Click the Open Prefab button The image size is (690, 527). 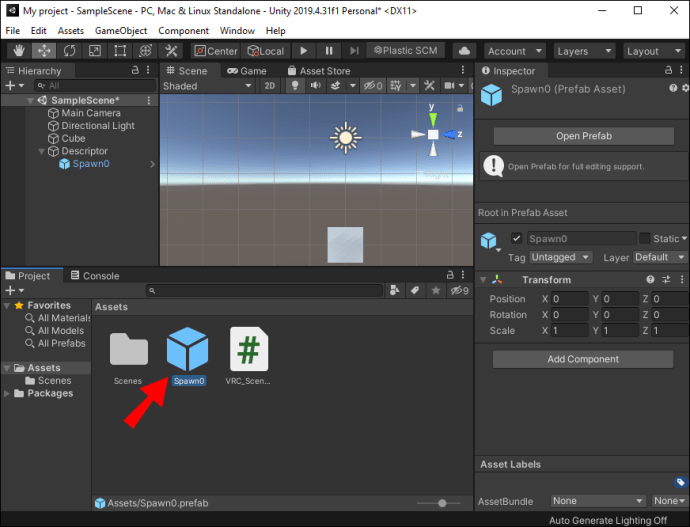click(584, 136)
